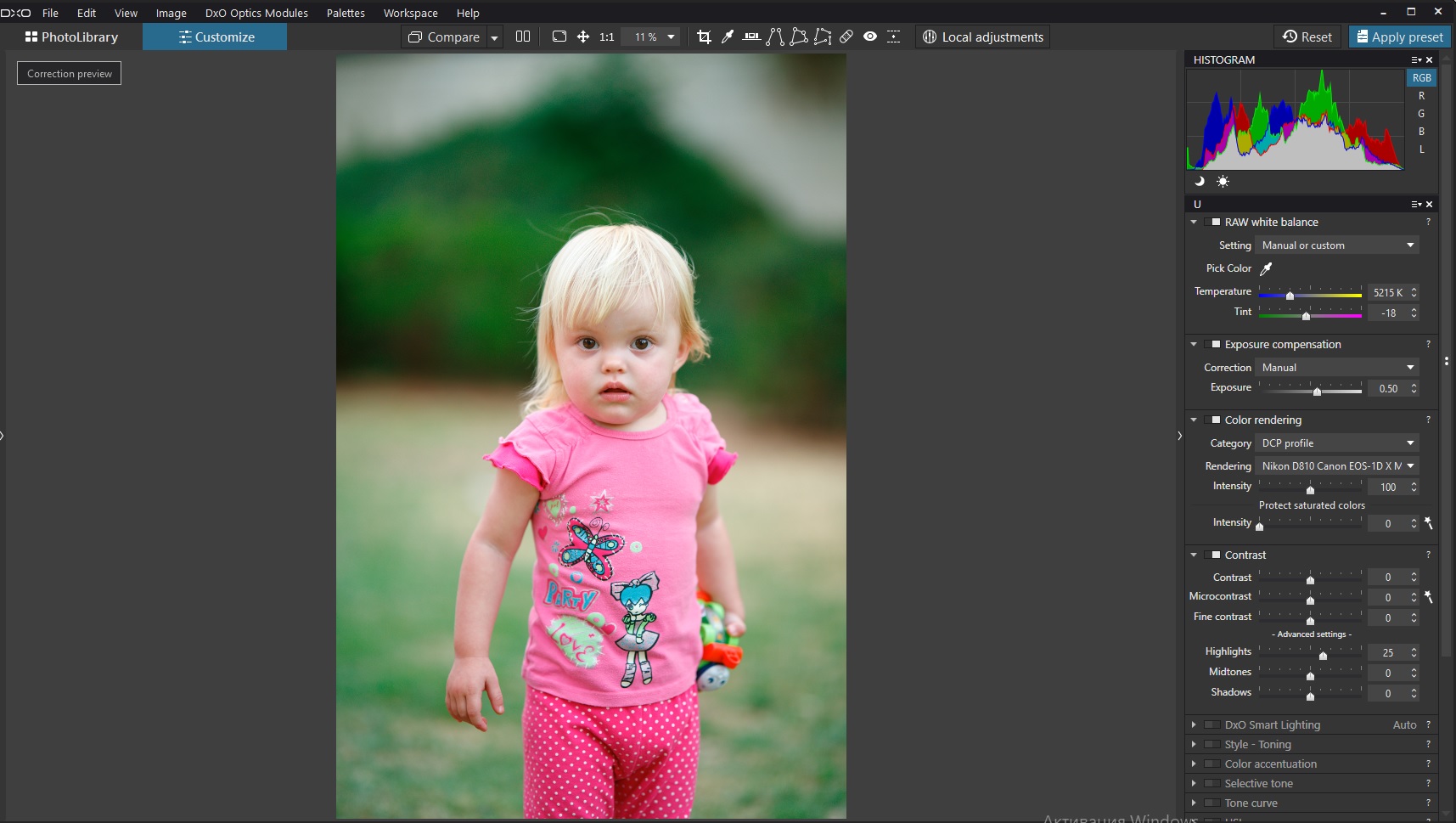1456x823 pixels.
Task: Open the Palettes menu
Action: 346,13
